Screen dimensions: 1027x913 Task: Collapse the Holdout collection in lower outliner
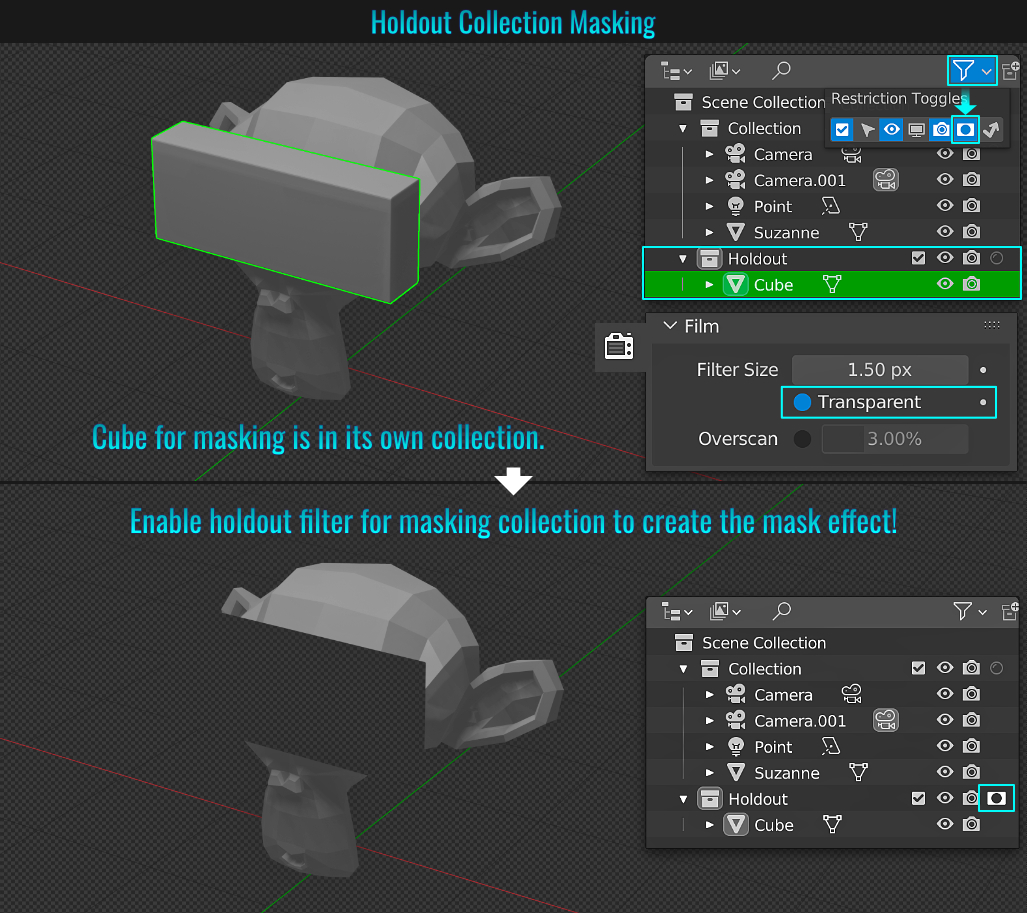tap(684, 799)
